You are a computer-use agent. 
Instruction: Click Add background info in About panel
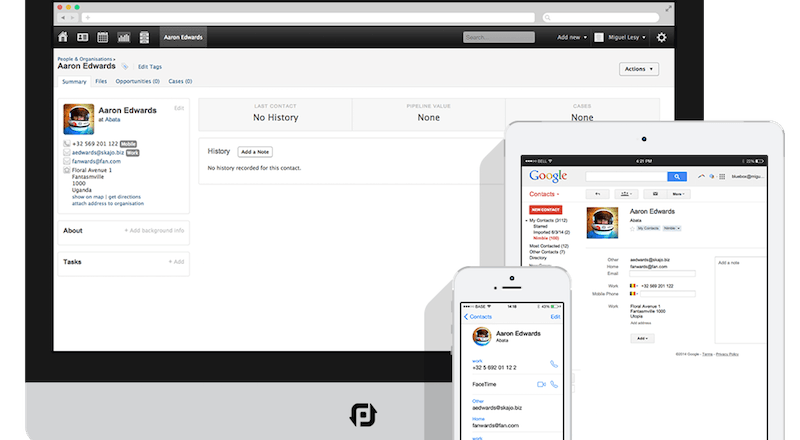coord(155,231)
